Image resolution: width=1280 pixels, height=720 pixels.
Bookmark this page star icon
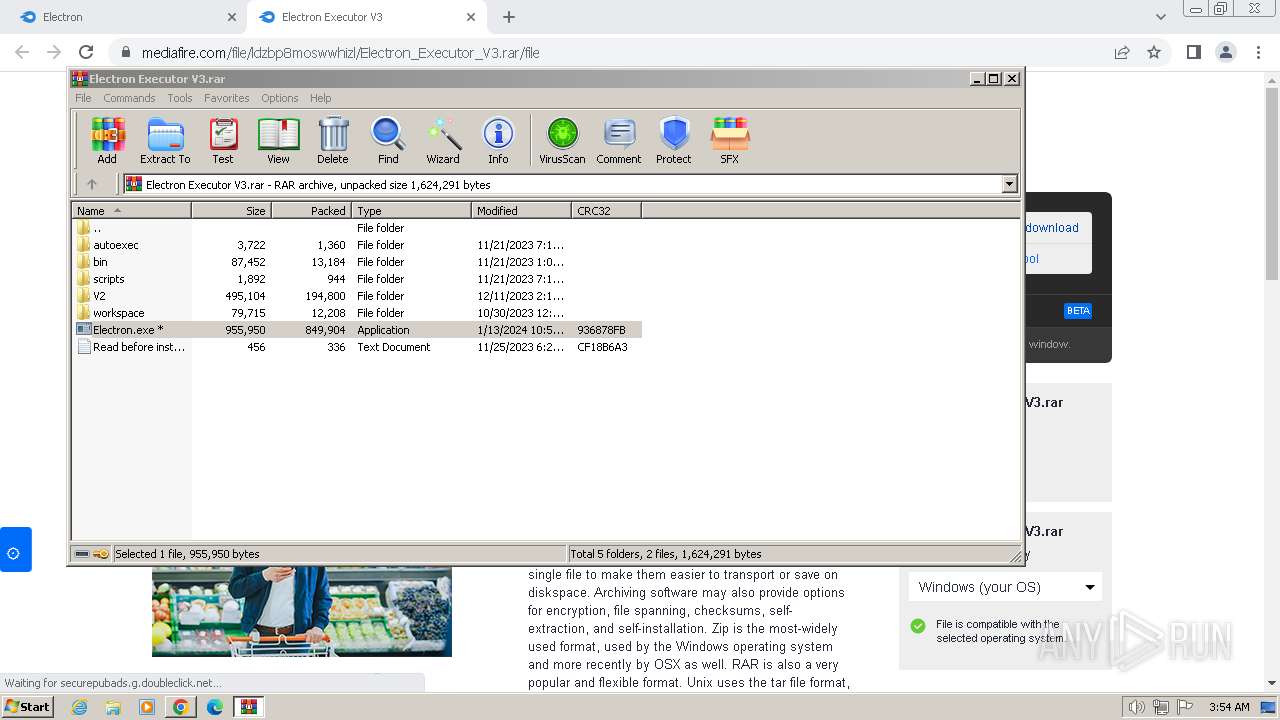tap(1154, 52)
